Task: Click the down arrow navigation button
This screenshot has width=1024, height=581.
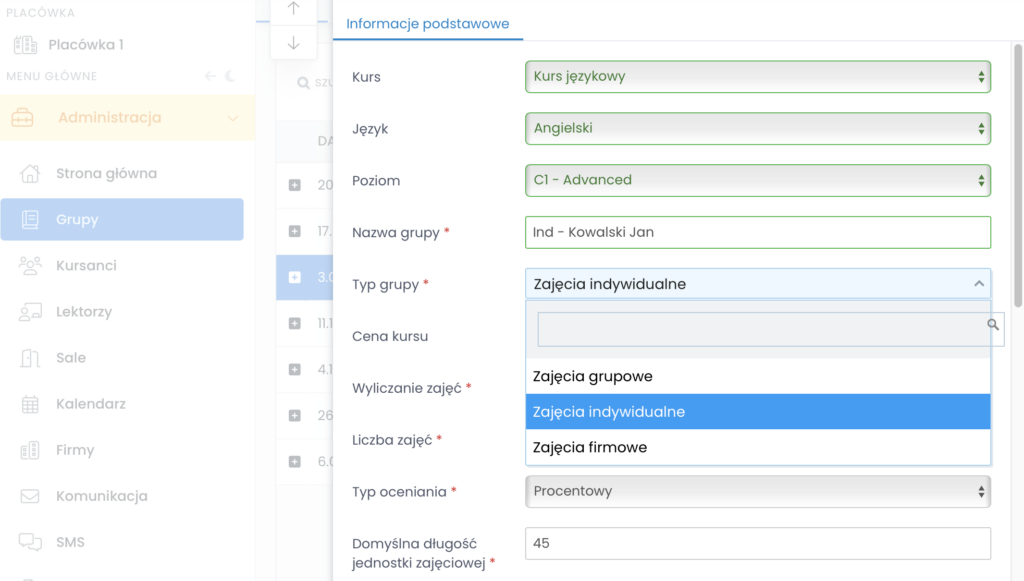Action: 294,43
